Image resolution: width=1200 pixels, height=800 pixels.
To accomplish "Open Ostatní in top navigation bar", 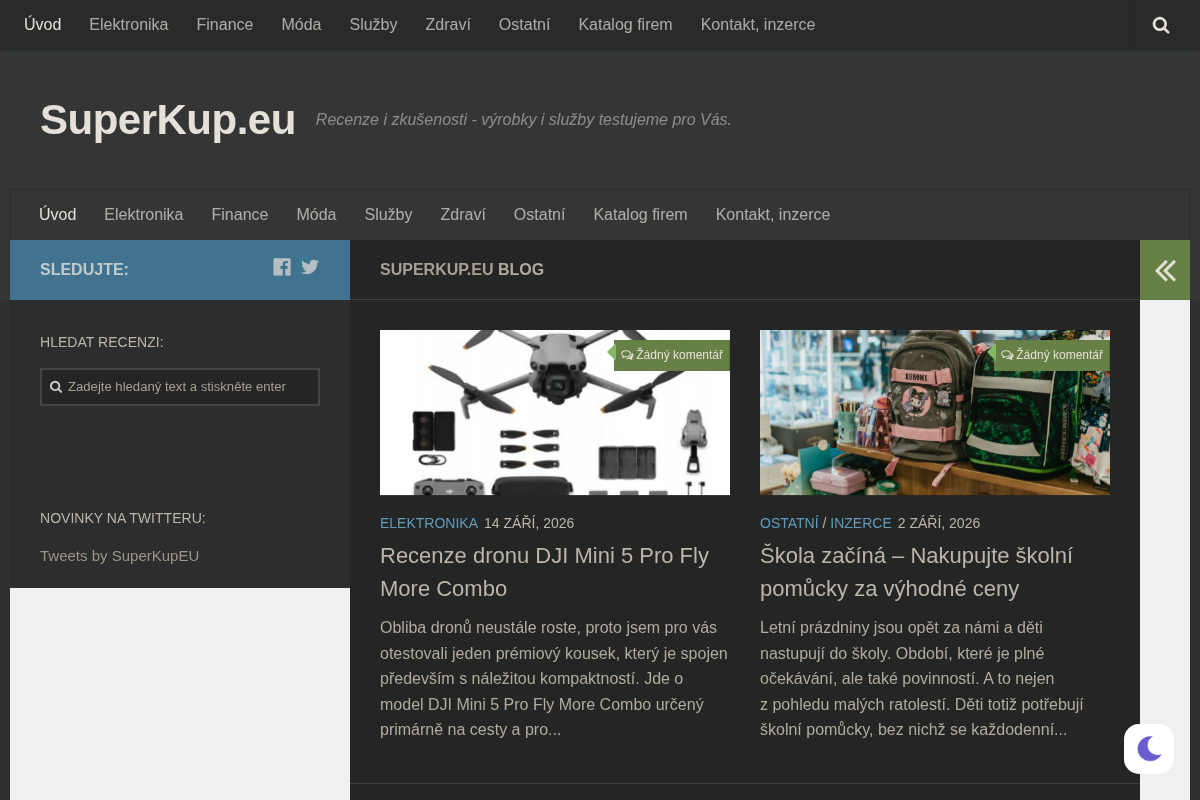I will click(x=524, y=25).
